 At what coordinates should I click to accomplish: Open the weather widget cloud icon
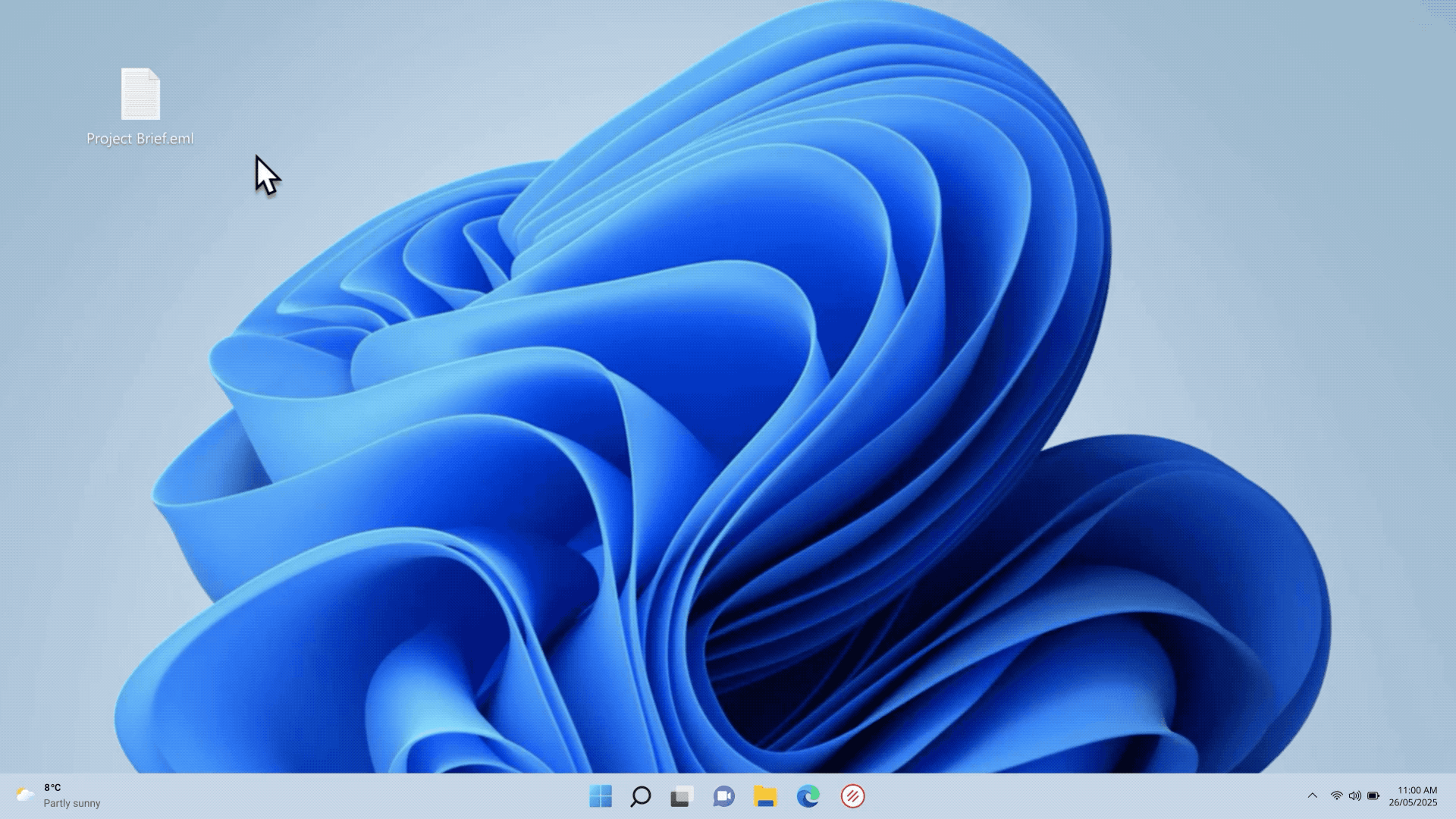coord(25,795)
